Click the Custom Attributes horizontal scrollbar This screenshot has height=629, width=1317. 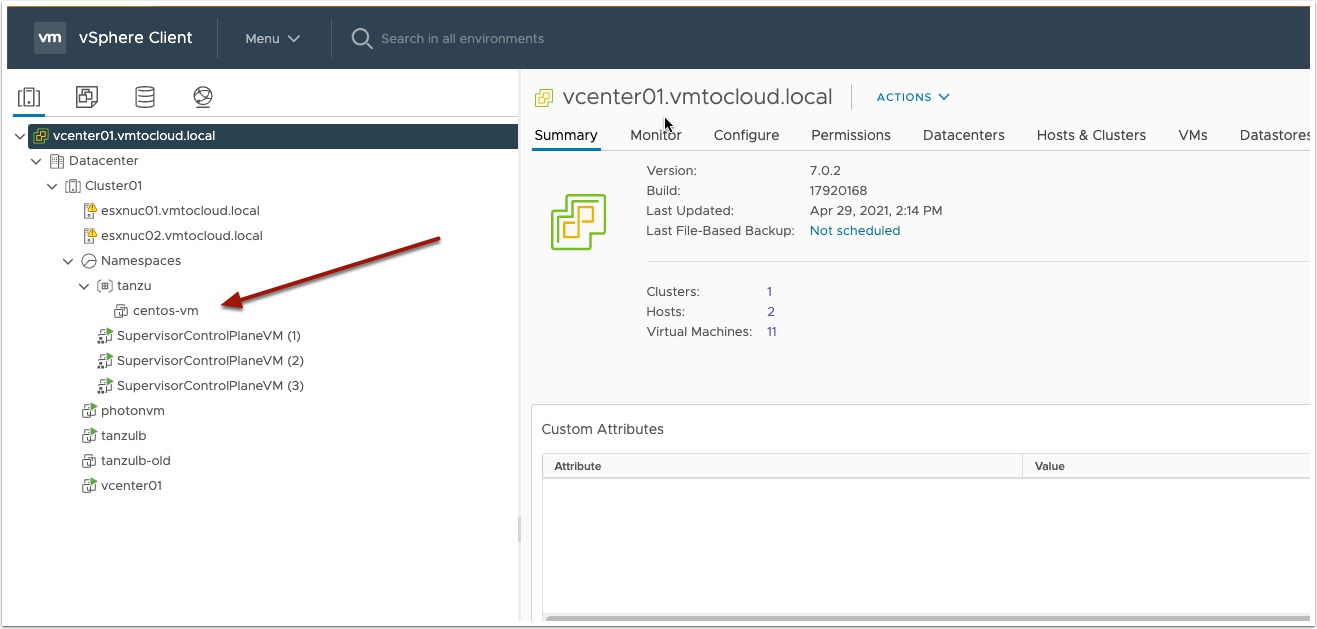(927, 619)
